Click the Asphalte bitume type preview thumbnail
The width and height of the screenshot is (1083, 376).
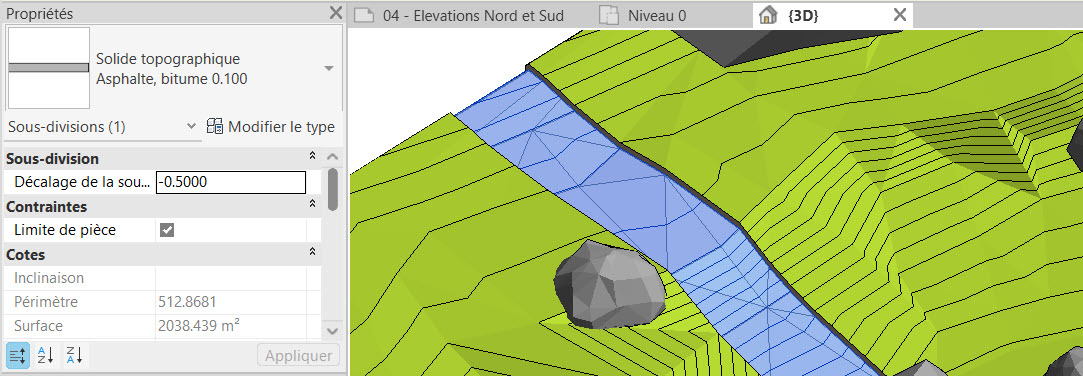[48, 68]
